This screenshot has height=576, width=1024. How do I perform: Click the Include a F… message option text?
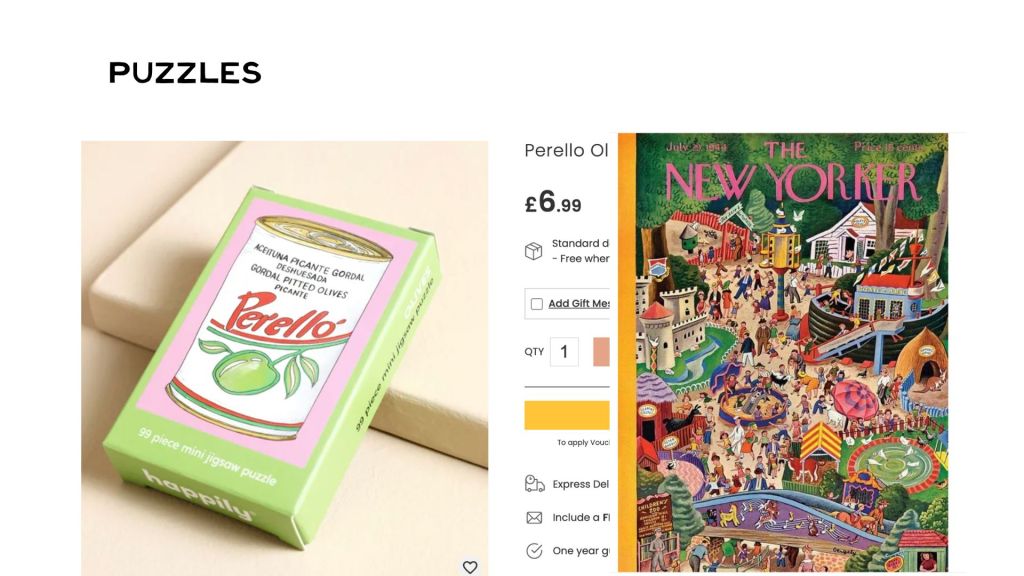tap(581, 517)
